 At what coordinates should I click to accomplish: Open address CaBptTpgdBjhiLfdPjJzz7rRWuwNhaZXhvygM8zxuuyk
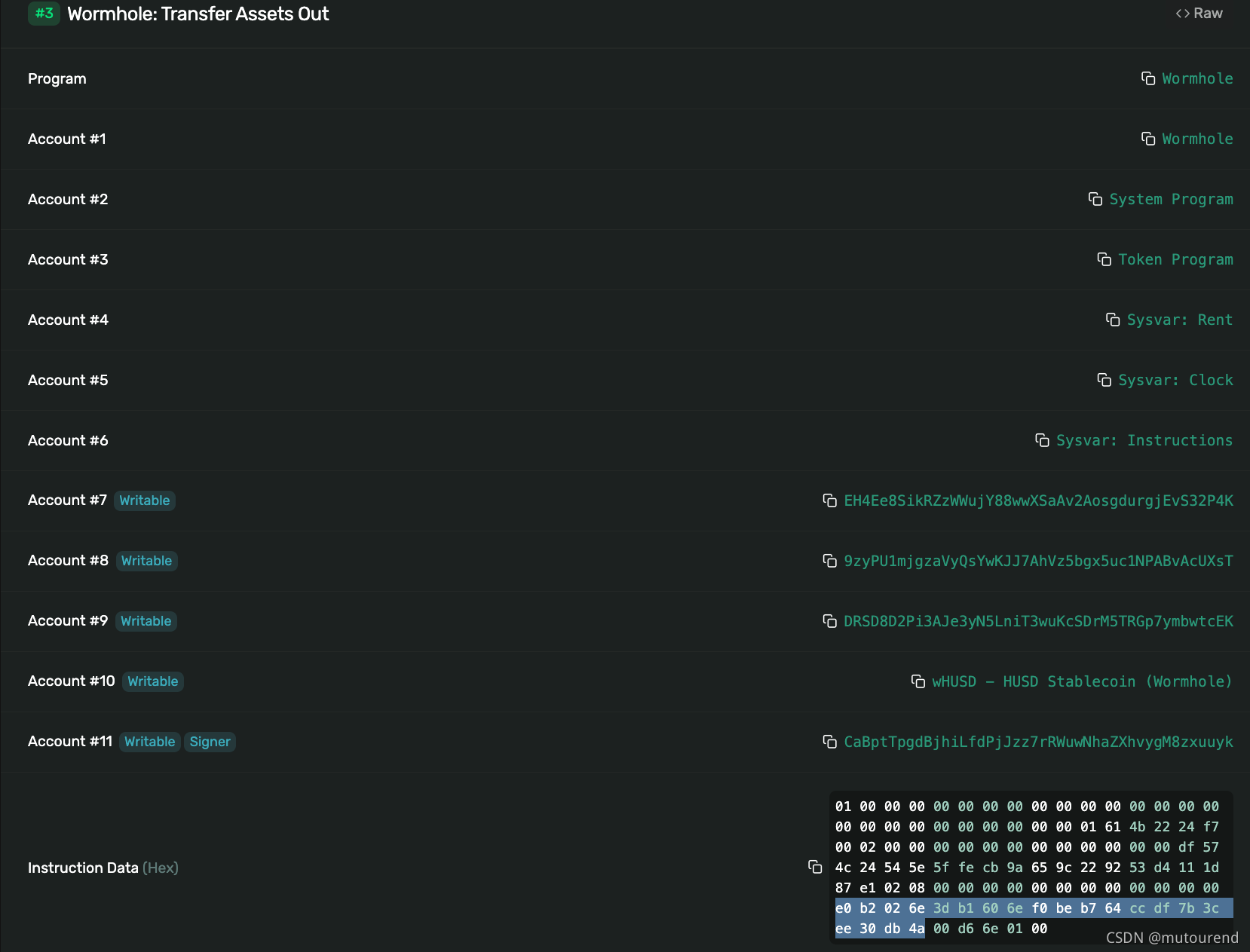[x=1038, y=742]
